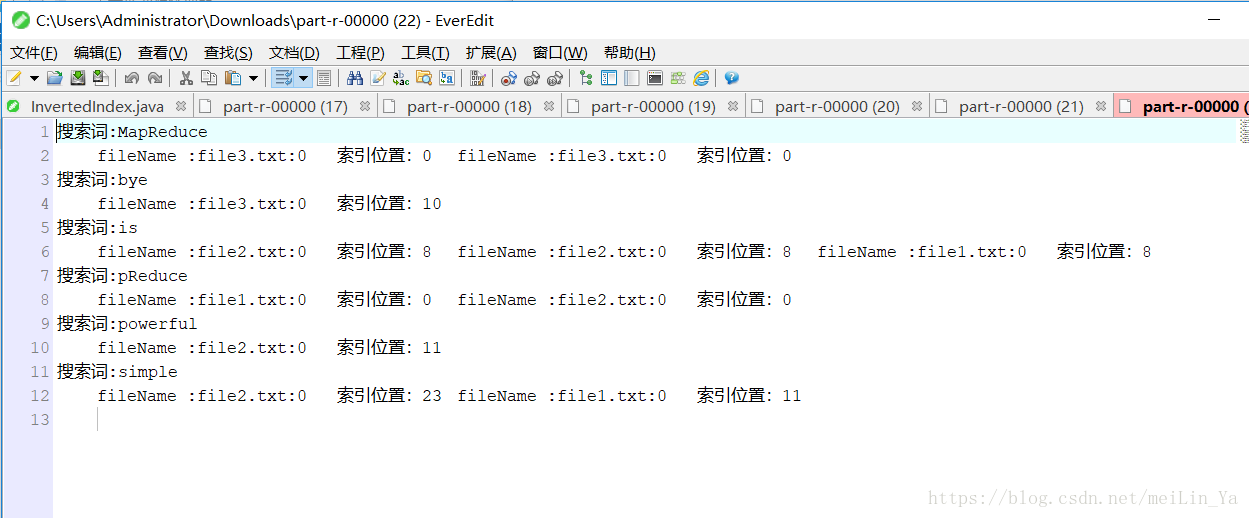Click the Replace abc icon
Image resolution: width=1249 pixels, height=518 pixels.
pyautogui.click(x=401, y=78)
